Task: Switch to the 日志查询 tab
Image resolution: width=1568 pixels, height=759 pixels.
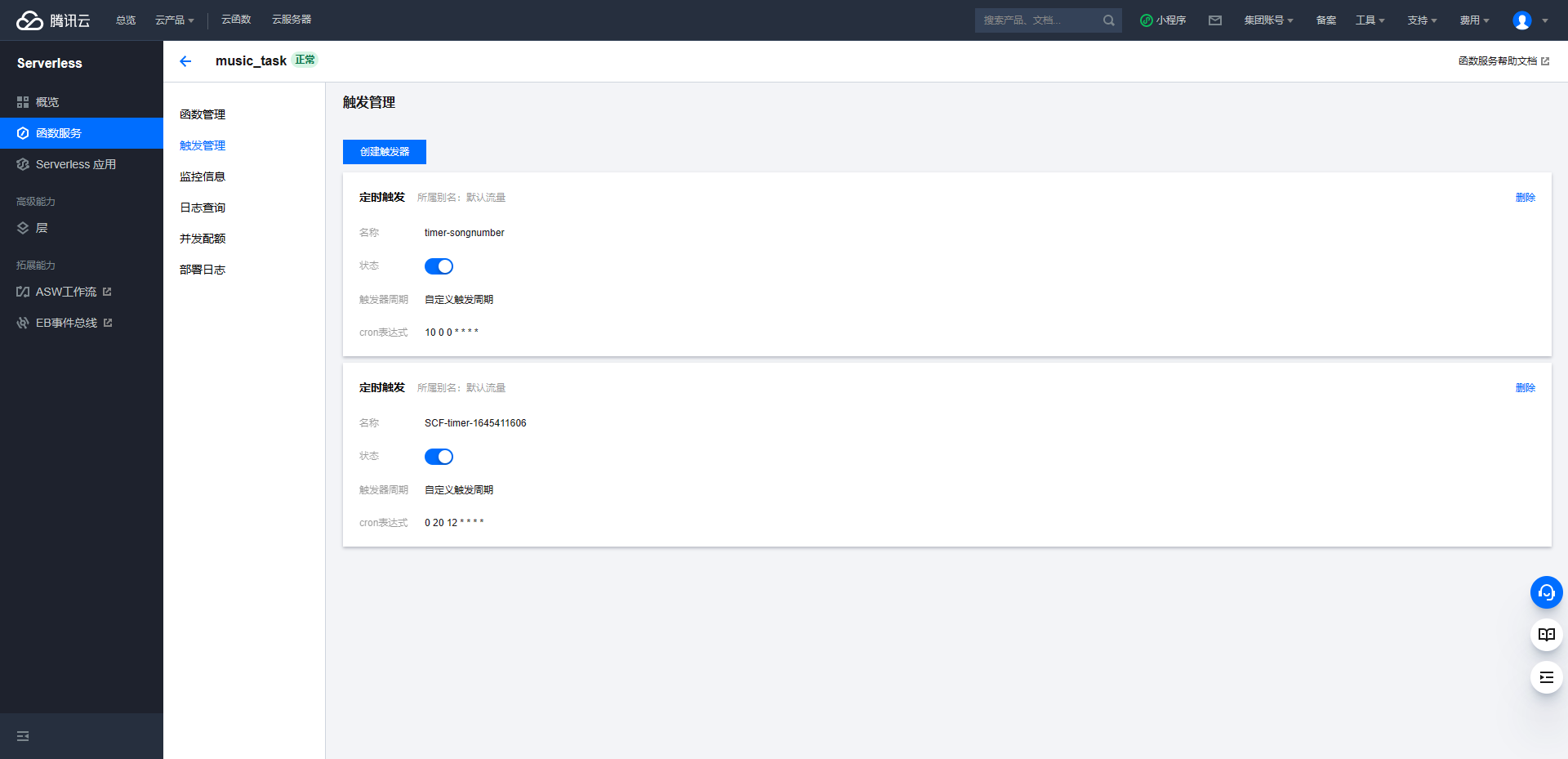Action: 203,208
